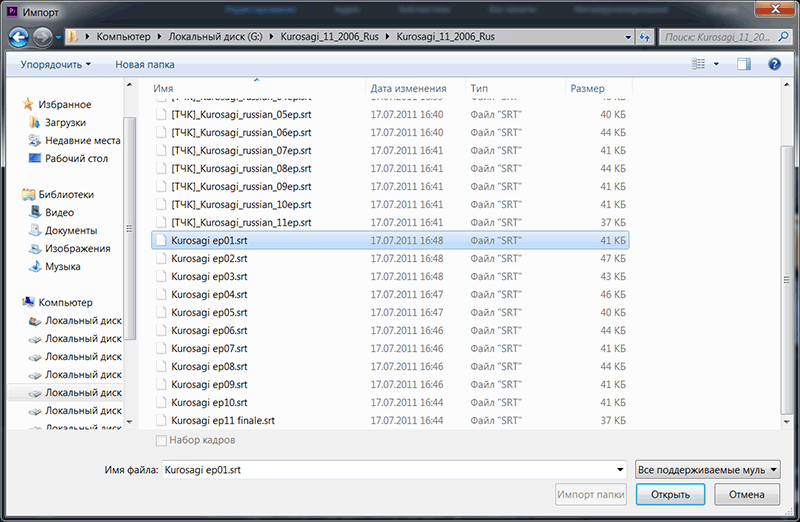Sort by Дата изменения column header
Image resolution: width=800 pixels, height=522 pixels.
416,88
